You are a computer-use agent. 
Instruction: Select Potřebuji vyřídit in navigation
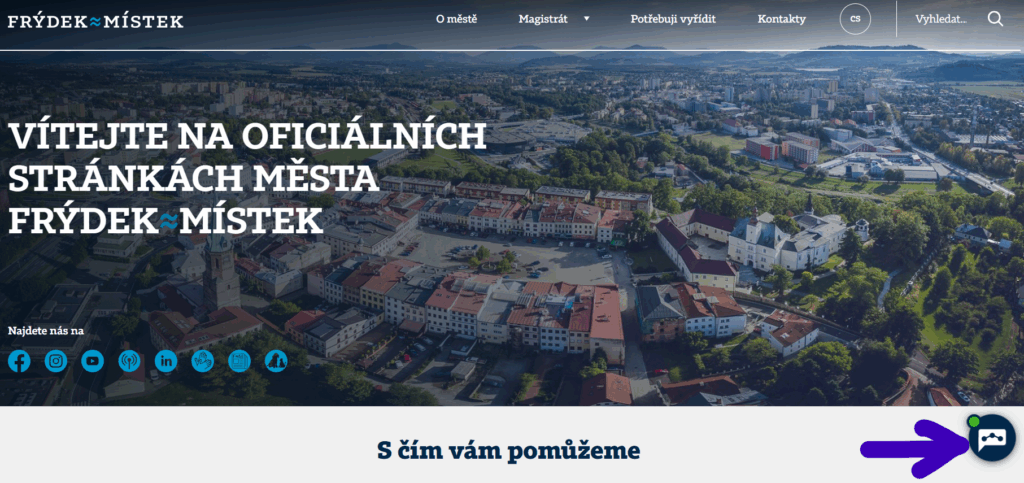tap(673, 19)
